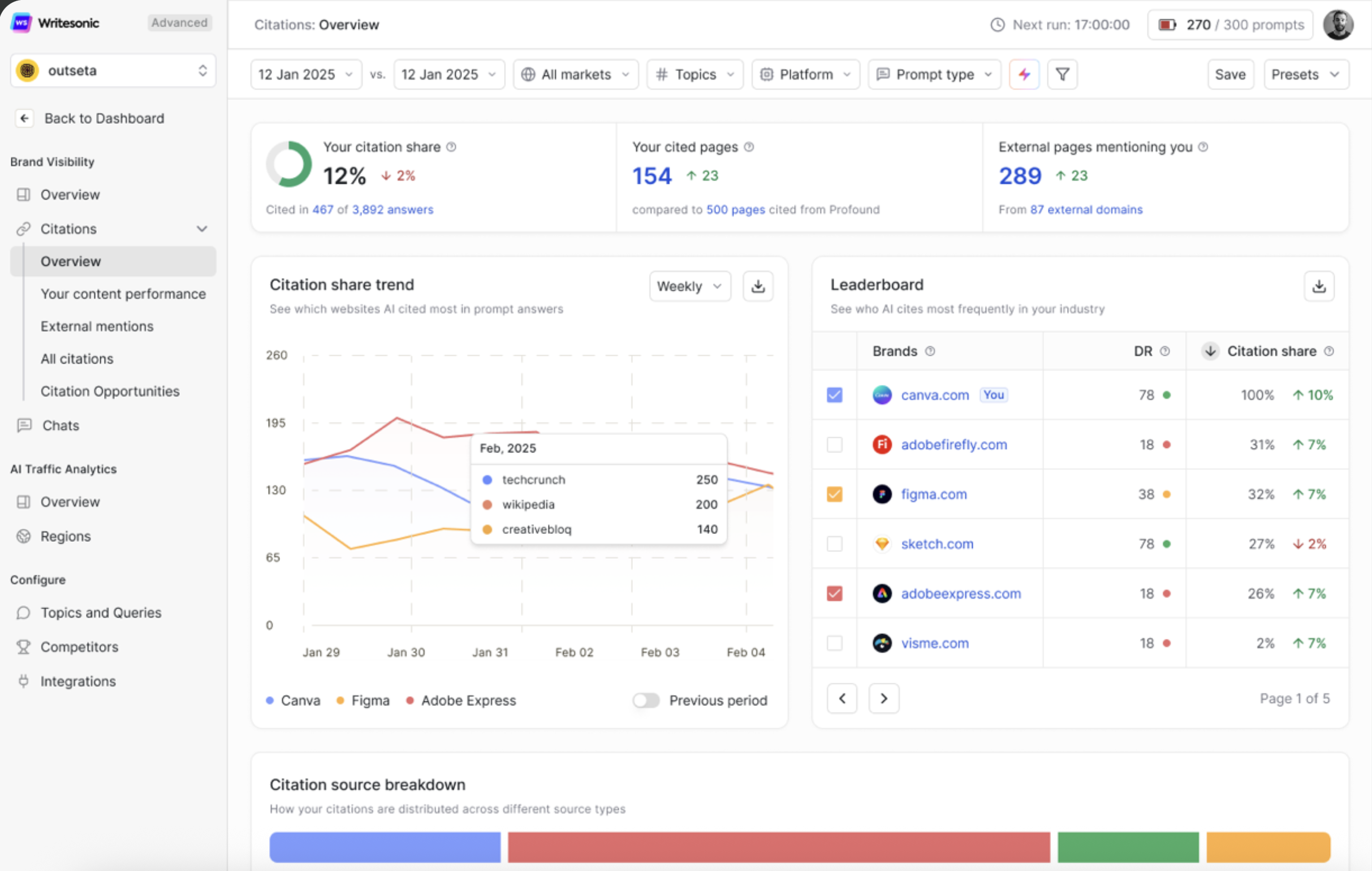
Task: Click info icon next to Your citation share
Action: [451, 147]
